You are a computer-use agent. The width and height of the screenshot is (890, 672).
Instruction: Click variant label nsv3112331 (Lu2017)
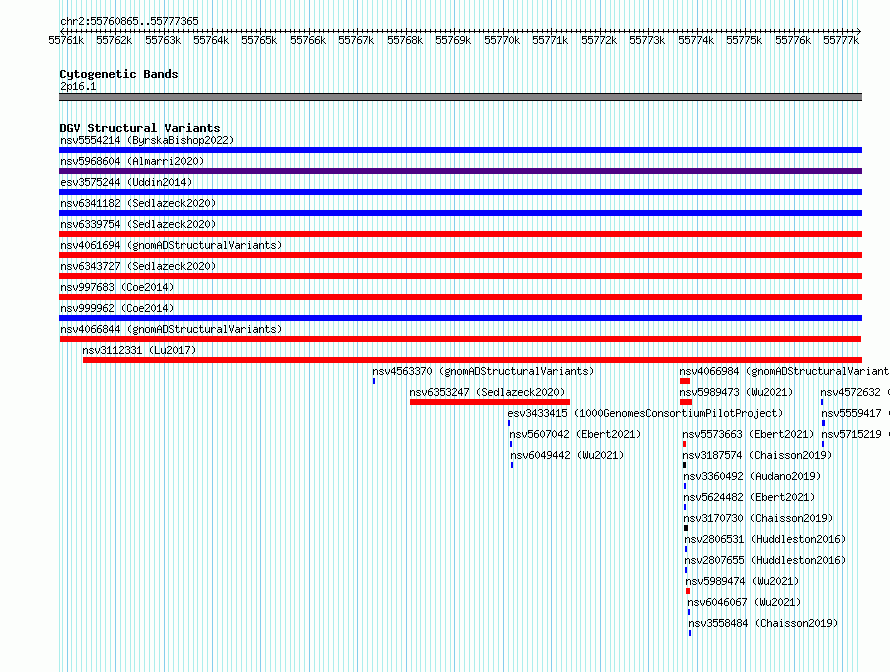click(139, 350)
